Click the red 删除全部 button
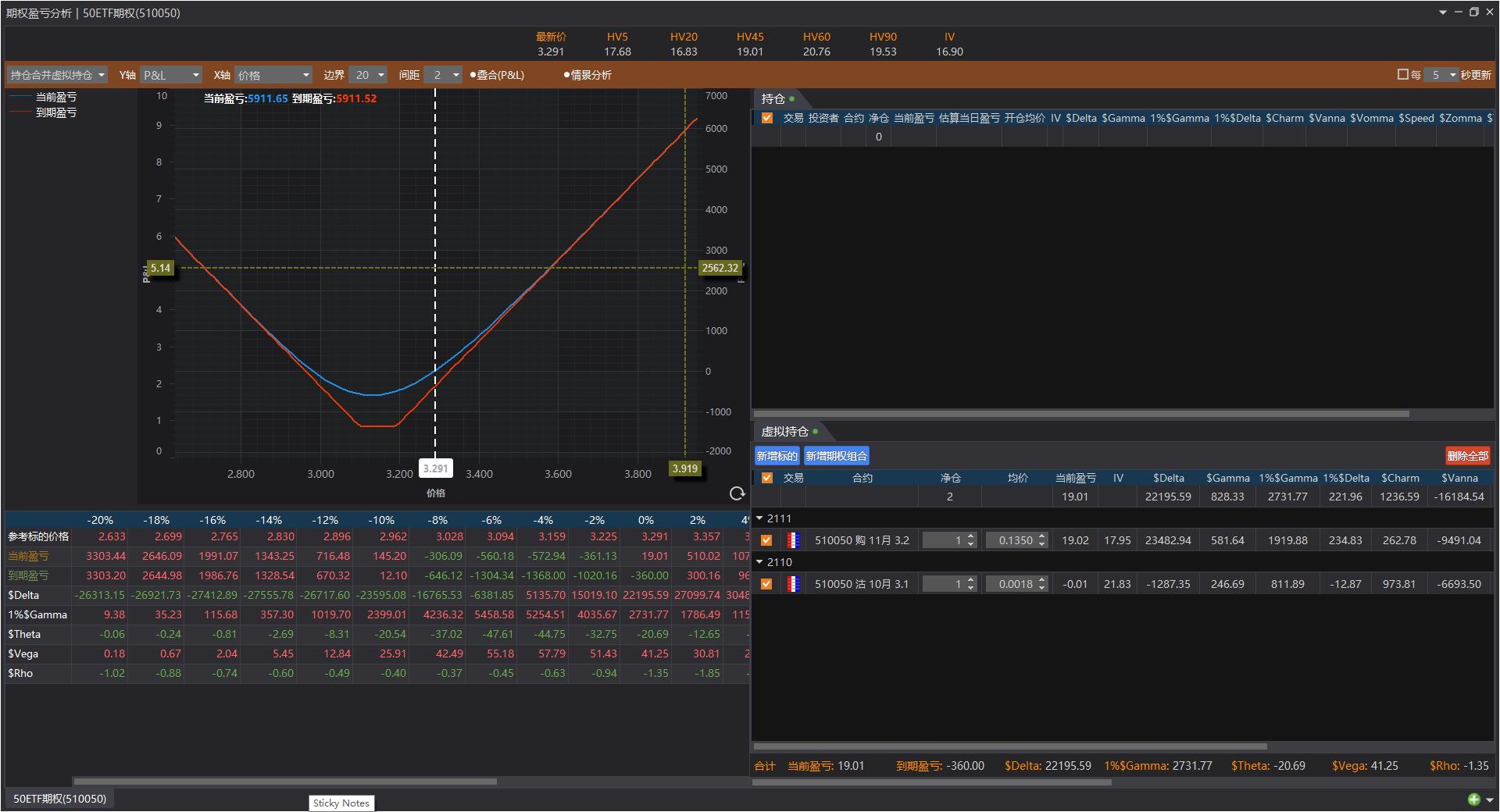Viewport: 1500px width, 812px height. tap(1466, 456)
